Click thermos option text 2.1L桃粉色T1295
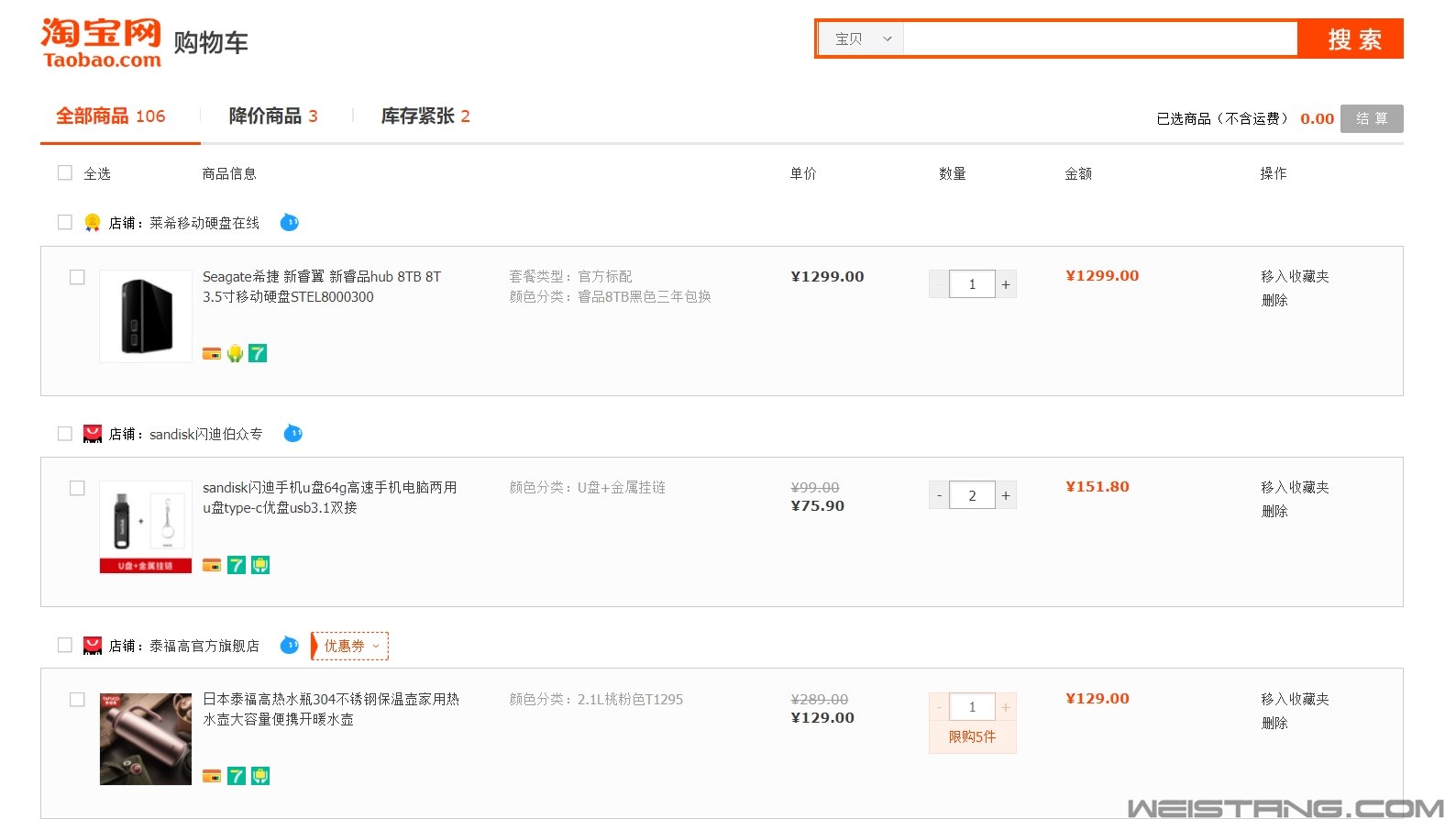 [630, 699]
